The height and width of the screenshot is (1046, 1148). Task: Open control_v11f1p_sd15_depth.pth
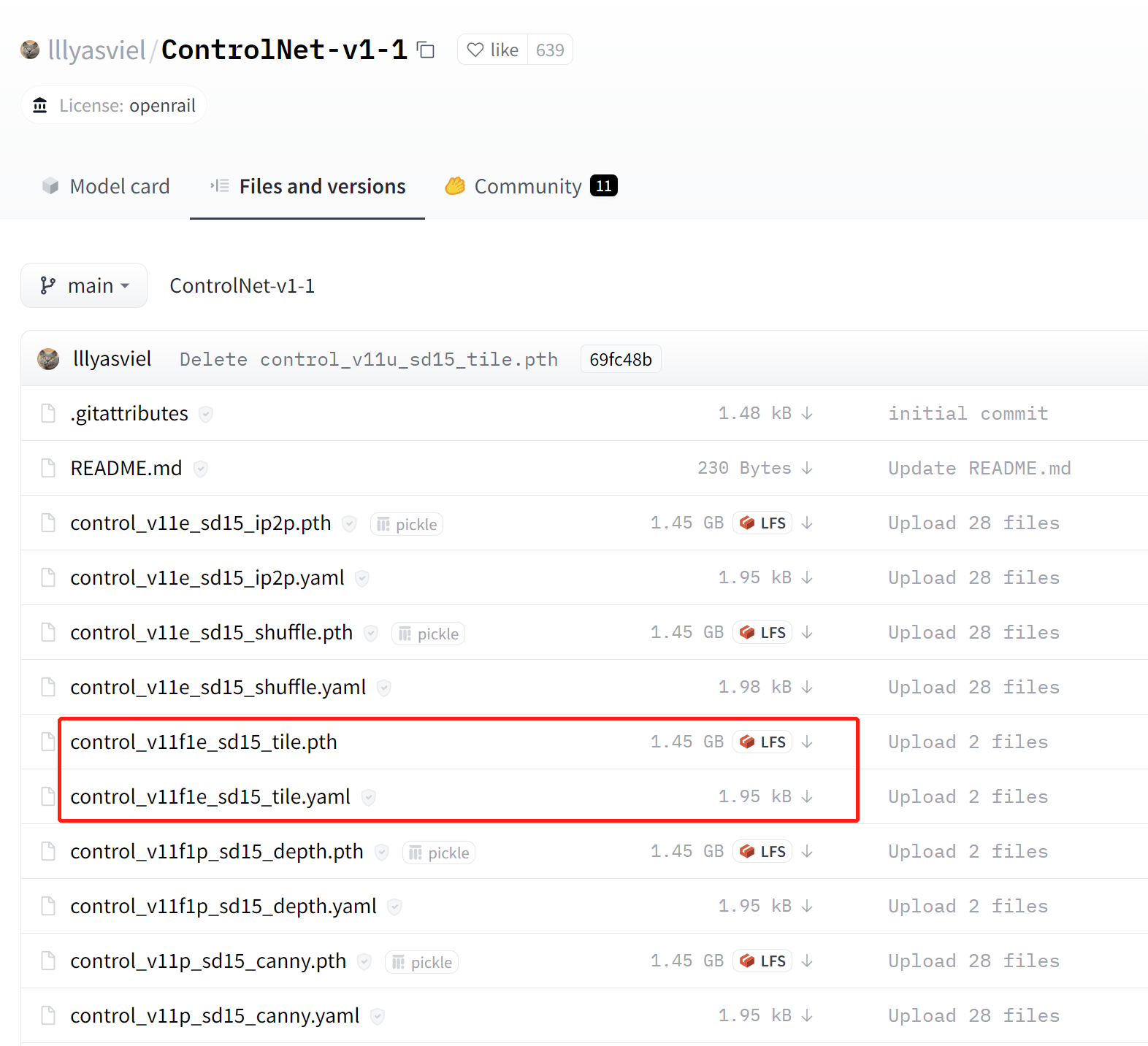point(217,851)
